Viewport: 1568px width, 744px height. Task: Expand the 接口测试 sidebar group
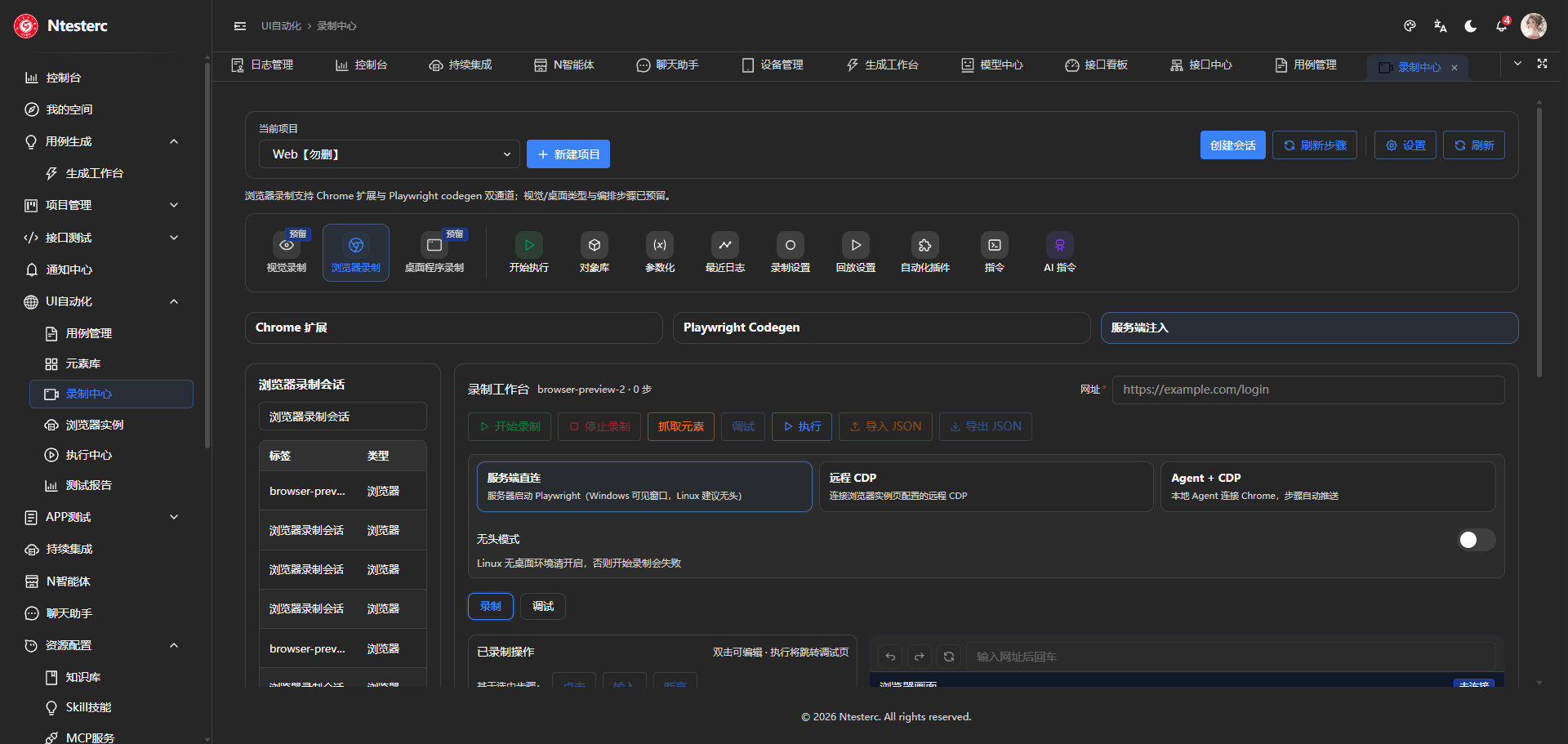click(x=174, y=238)
